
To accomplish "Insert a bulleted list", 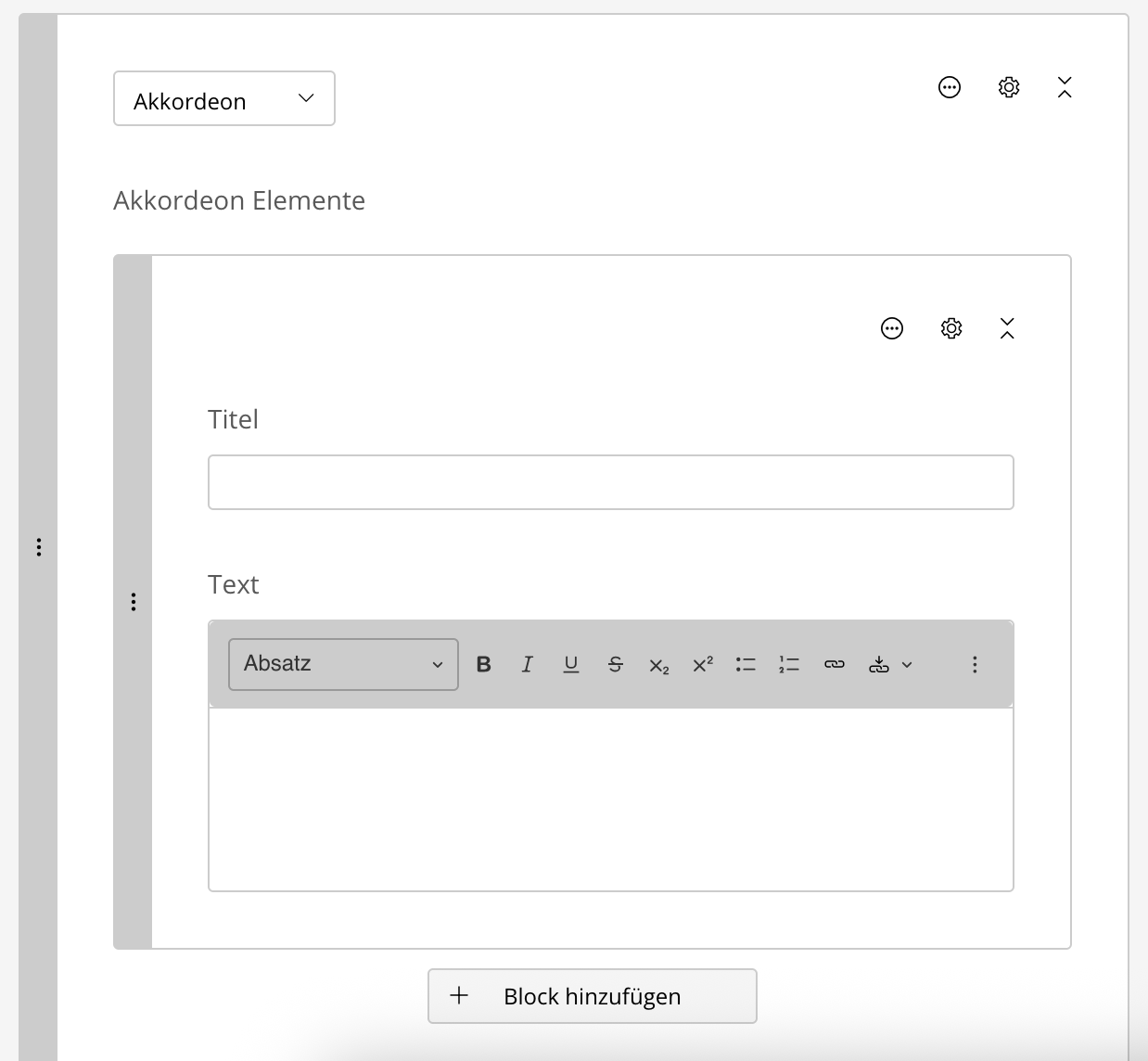I will point(746,664).
